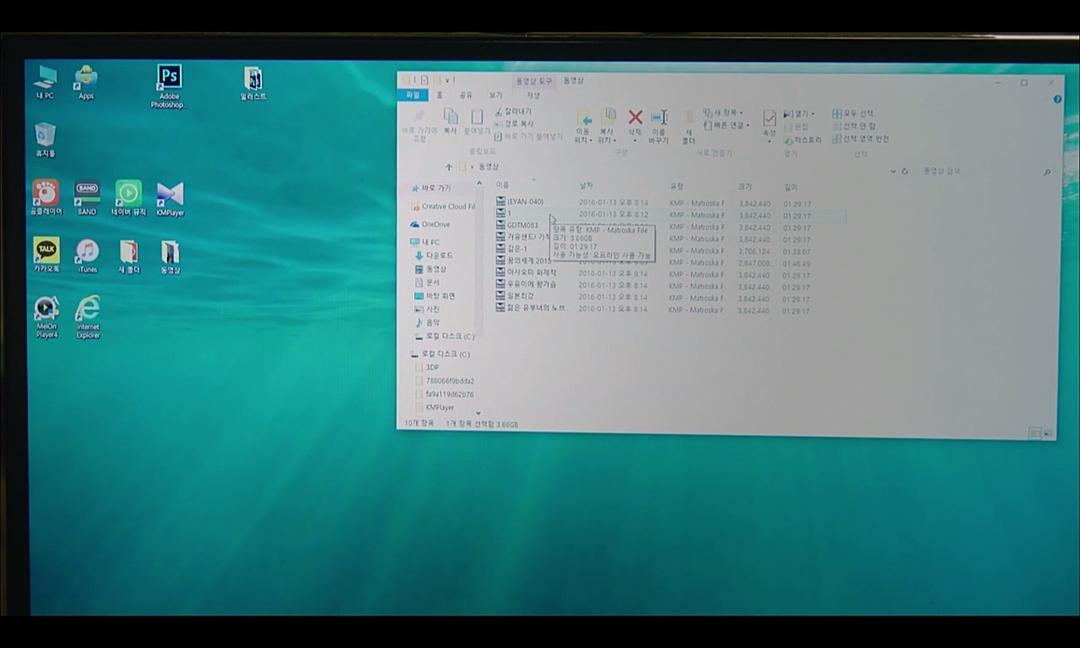This screenshot has width=1080, height=648.
Task: Click the Properties checkmark icon in ribbon
Action: coord(769,120)
